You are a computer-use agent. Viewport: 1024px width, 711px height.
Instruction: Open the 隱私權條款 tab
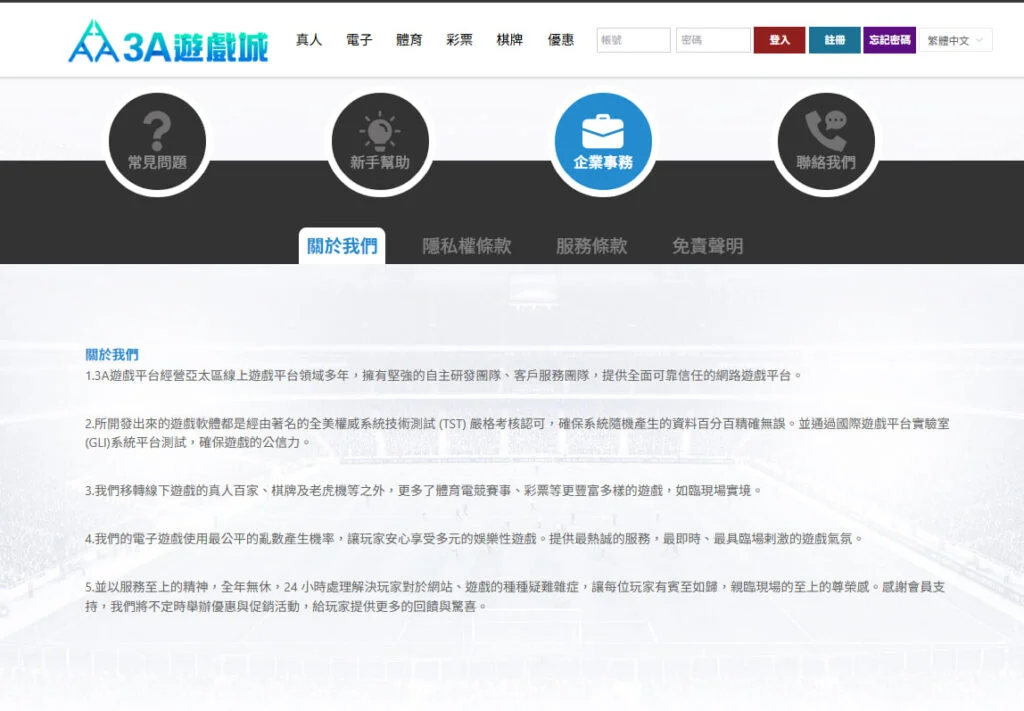(466, 246)
